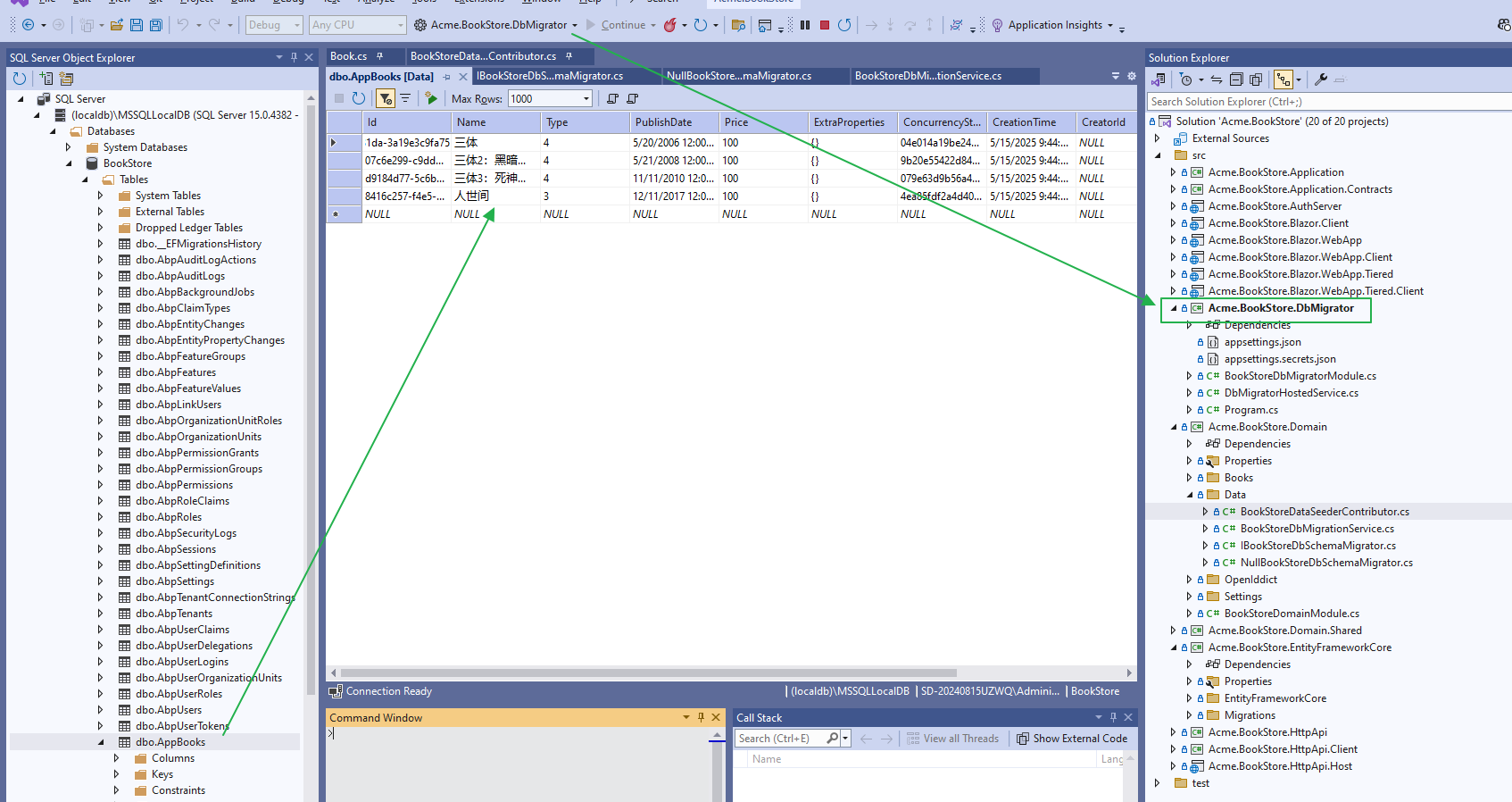Click the Pending Changes Filter clock icon
The height and width of the screenshot is (802, 1512).
[1186, 79]
